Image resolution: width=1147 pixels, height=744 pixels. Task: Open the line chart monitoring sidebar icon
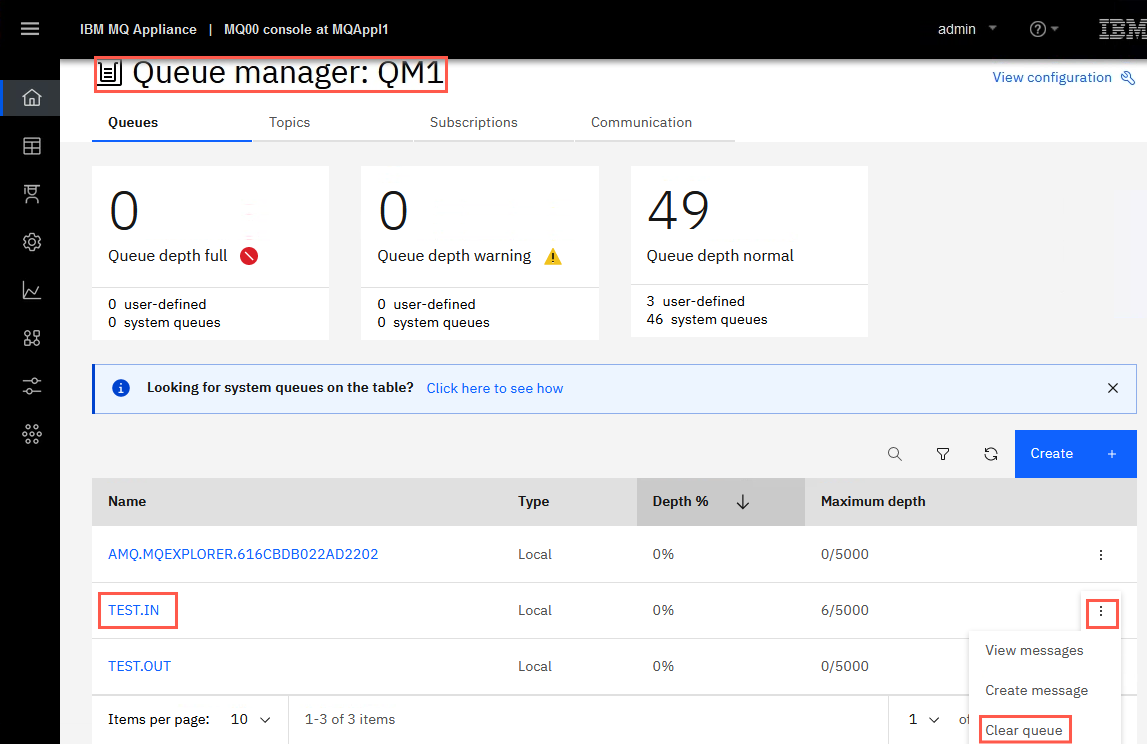pos(31,290)
